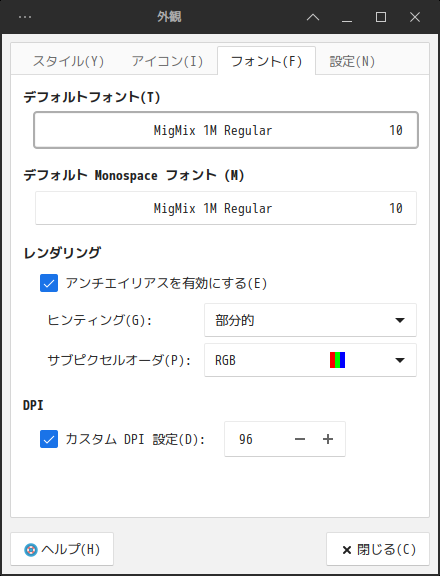Expand the ヒンティング dropdown showing 部分的
This screenshot has height=576, width=440.
(310, 320)
